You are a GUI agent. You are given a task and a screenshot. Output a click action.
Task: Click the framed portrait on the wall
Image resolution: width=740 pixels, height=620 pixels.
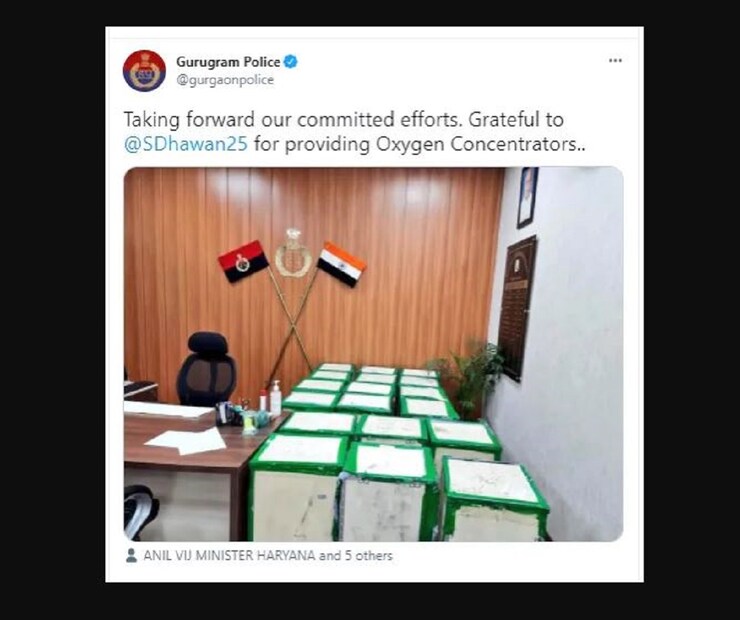coord(527,198)
